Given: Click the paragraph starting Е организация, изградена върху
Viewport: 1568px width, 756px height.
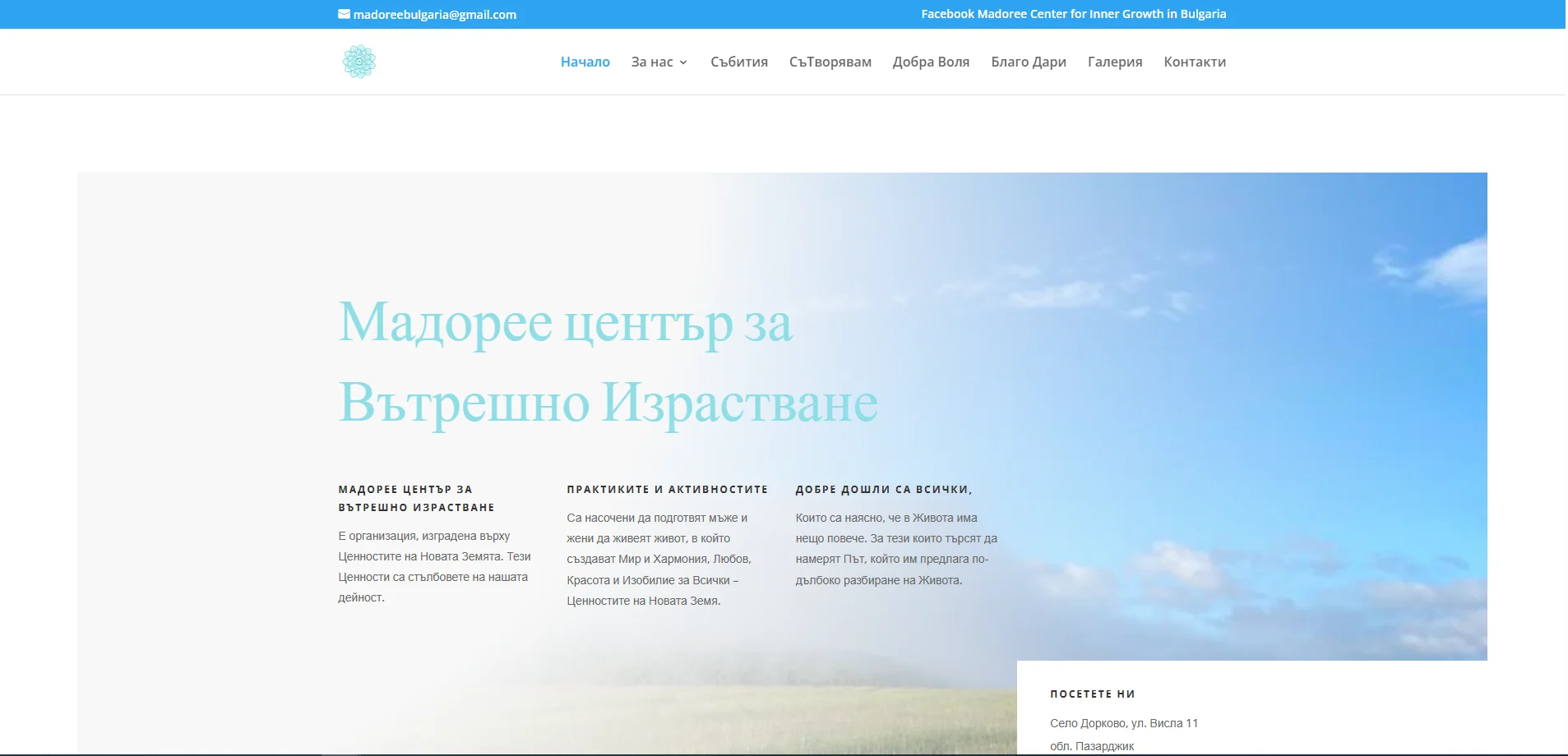Looking at the screenshot, I should click(435, 567).
